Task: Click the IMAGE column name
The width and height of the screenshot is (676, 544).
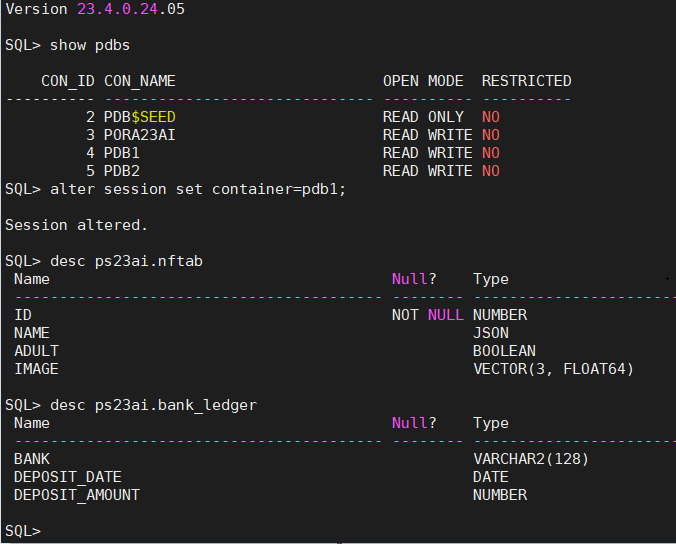Action: tap(36, 369)
